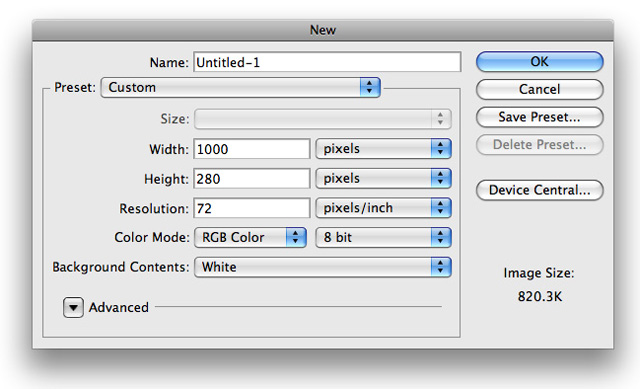
Task: Click the Height value field showing 280
Action: tap(251, 179)
